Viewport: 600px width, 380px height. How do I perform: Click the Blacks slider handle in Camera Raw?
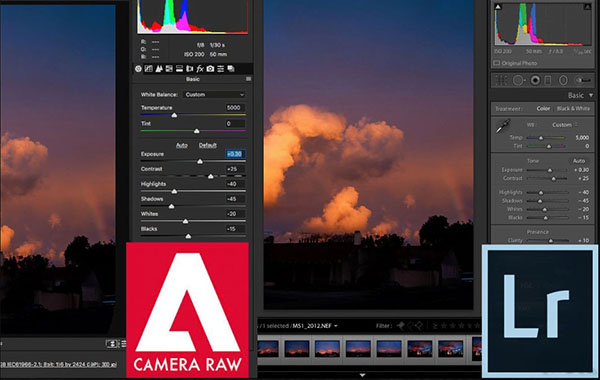188,236
